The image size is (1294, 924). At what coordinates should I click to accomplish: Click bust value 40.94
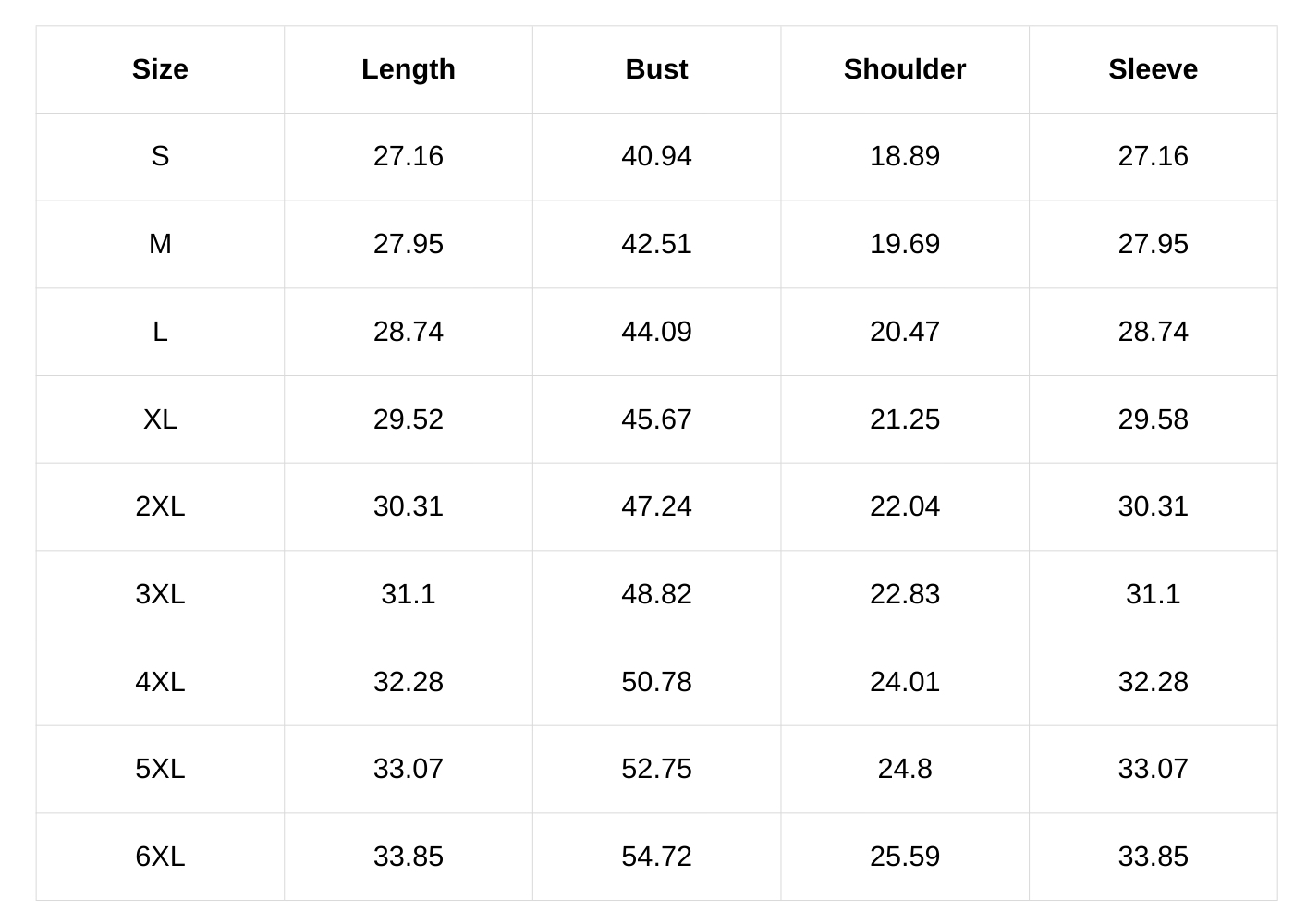tap(656, 156)
